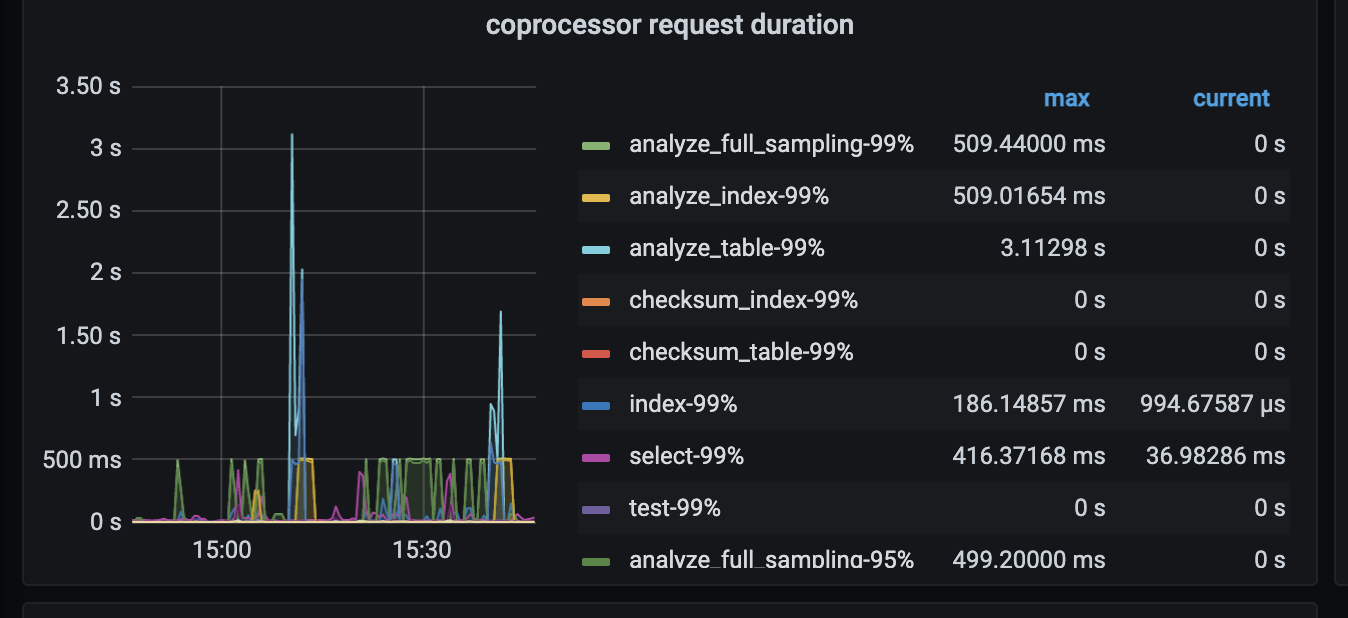Open color picker for analyze_table-99% series

click(x=596, y=249)
